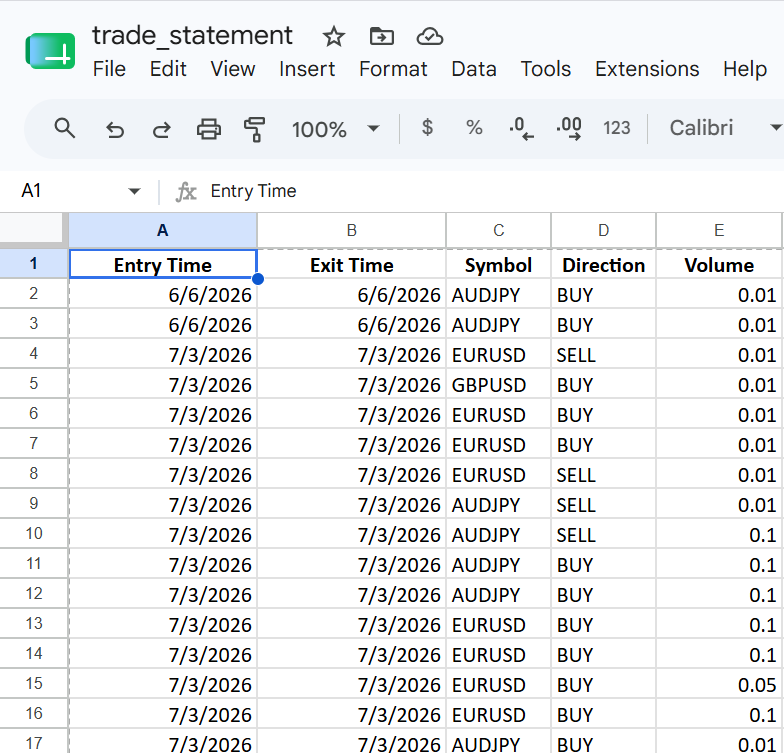Viewport: 784px width, 753px height.
Task: Select column B header
Action: point(352,230)
